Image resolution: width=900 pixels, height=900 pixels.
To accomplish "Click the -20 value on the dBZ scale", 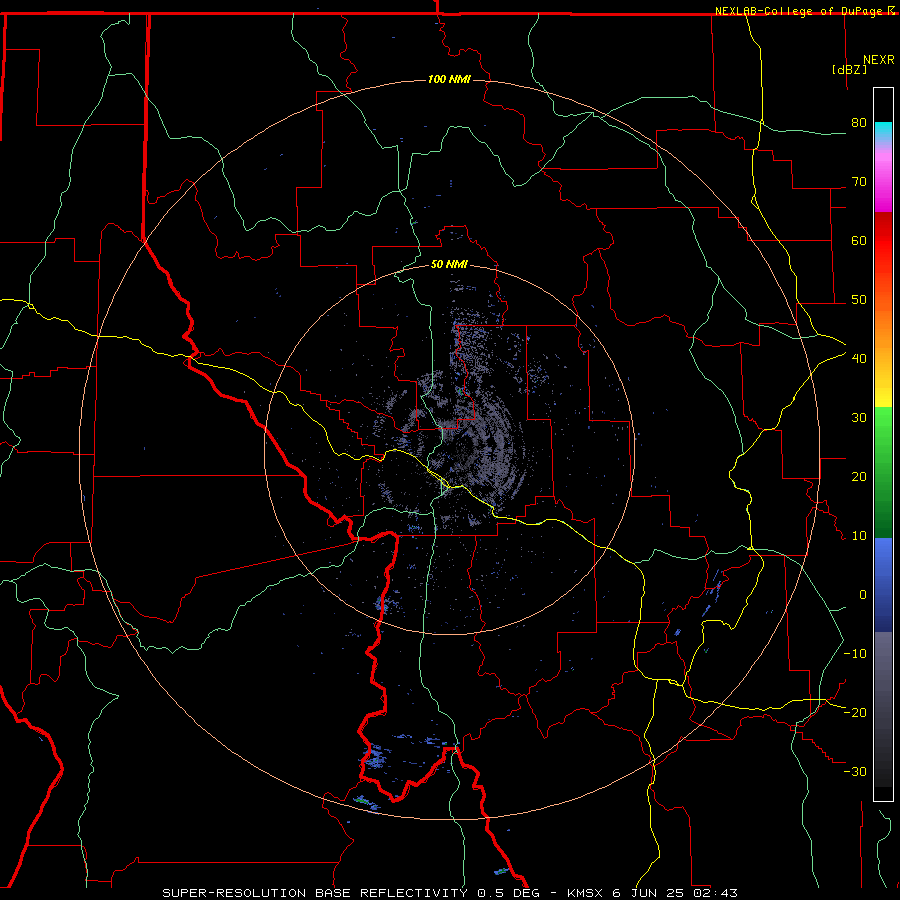I will [x=855, y=712].
